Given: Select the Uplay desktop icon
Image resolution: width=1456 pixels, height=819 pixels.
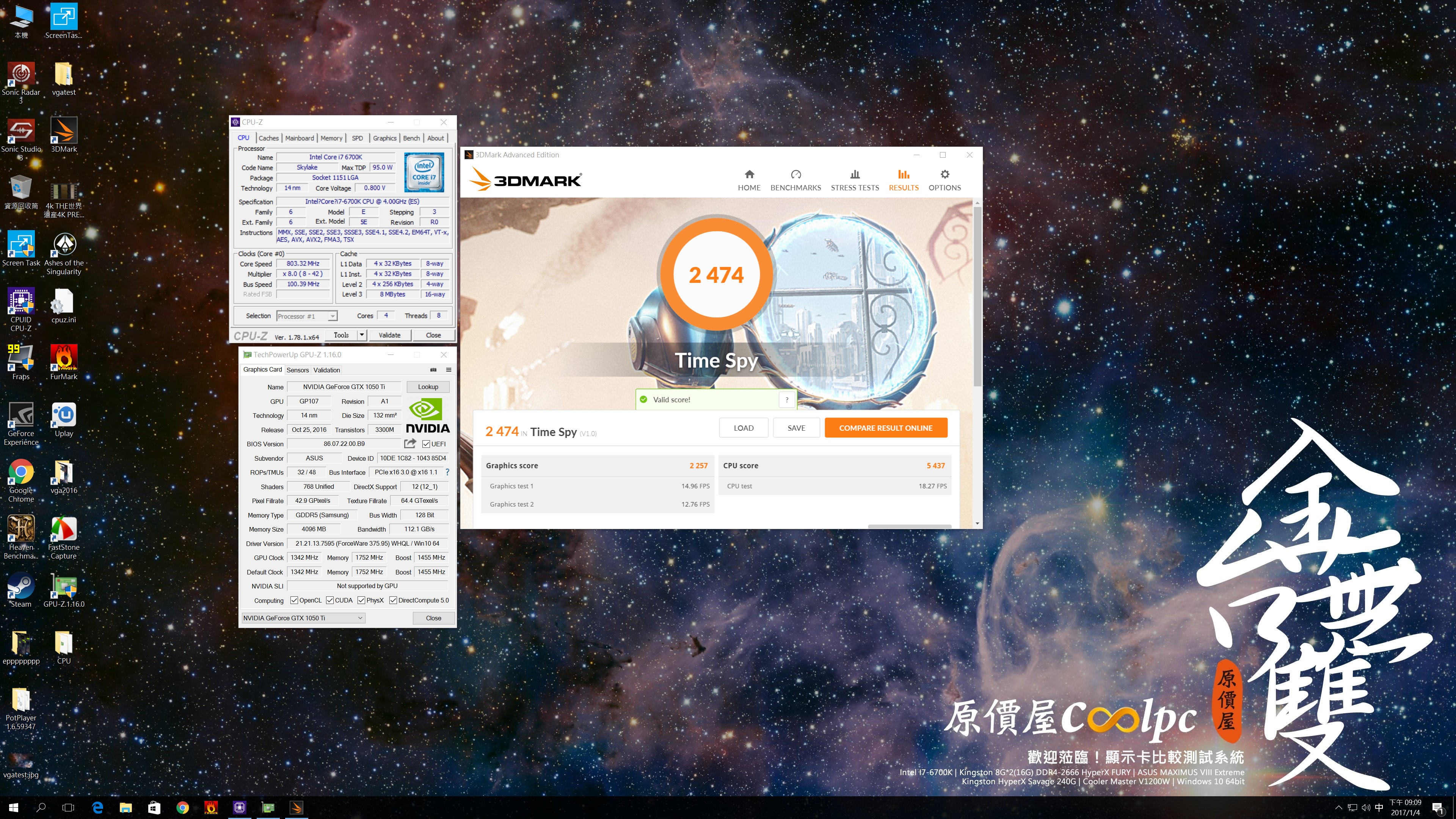Looking at the screenshot, I should click(64, 419).
